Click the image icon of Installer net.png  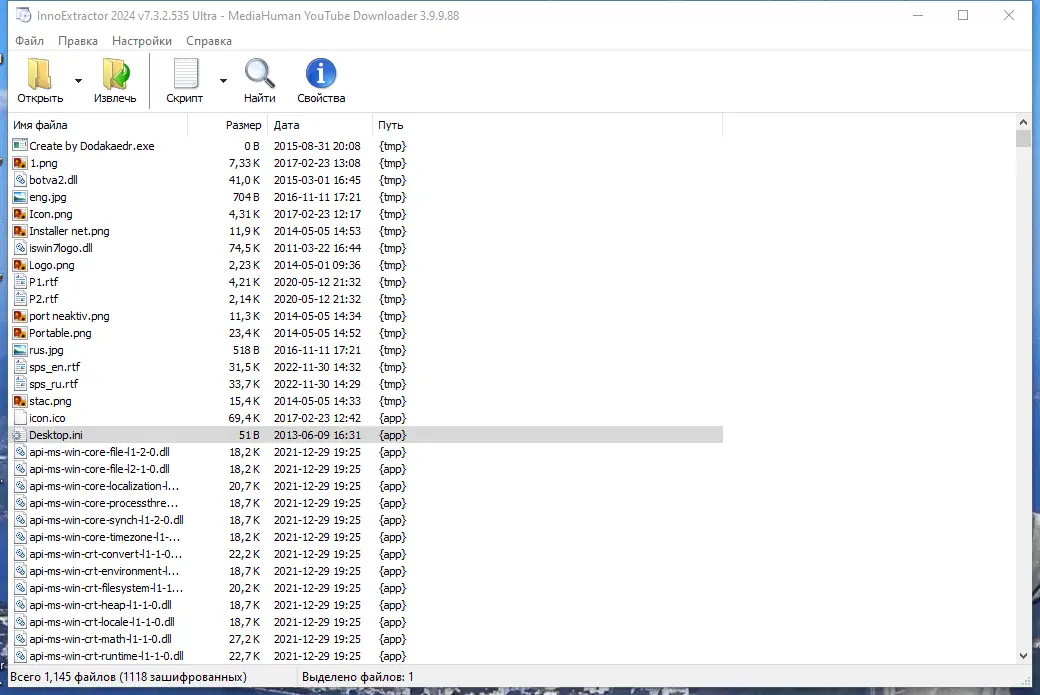pos(20,231)
